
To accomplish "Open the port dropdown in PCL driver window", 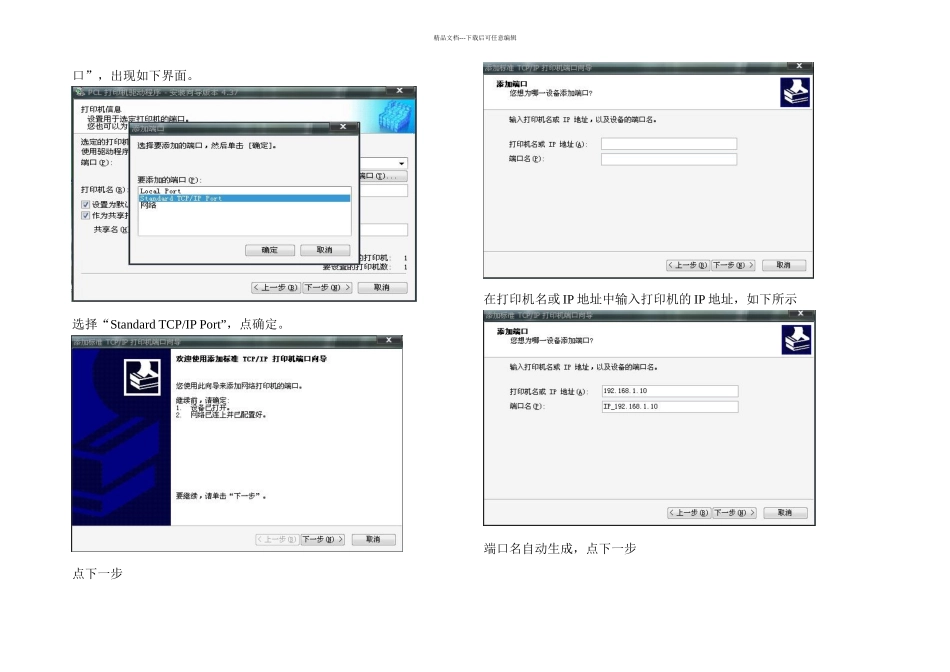I will 401,163.
